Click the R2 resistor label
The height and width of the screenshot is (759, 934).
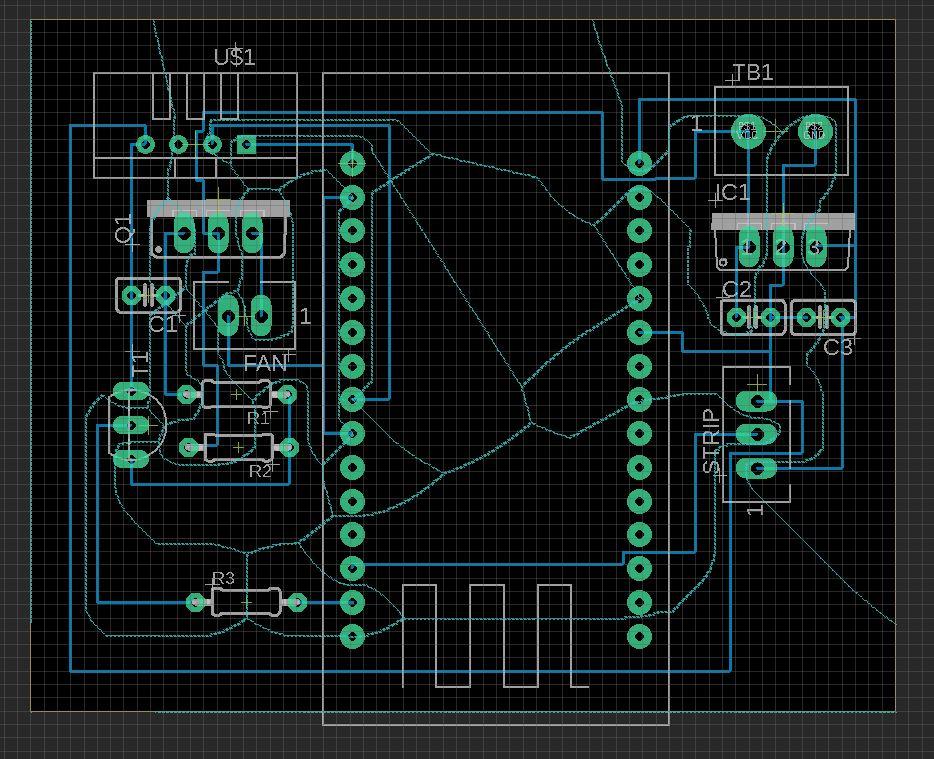tap(260, 471)
